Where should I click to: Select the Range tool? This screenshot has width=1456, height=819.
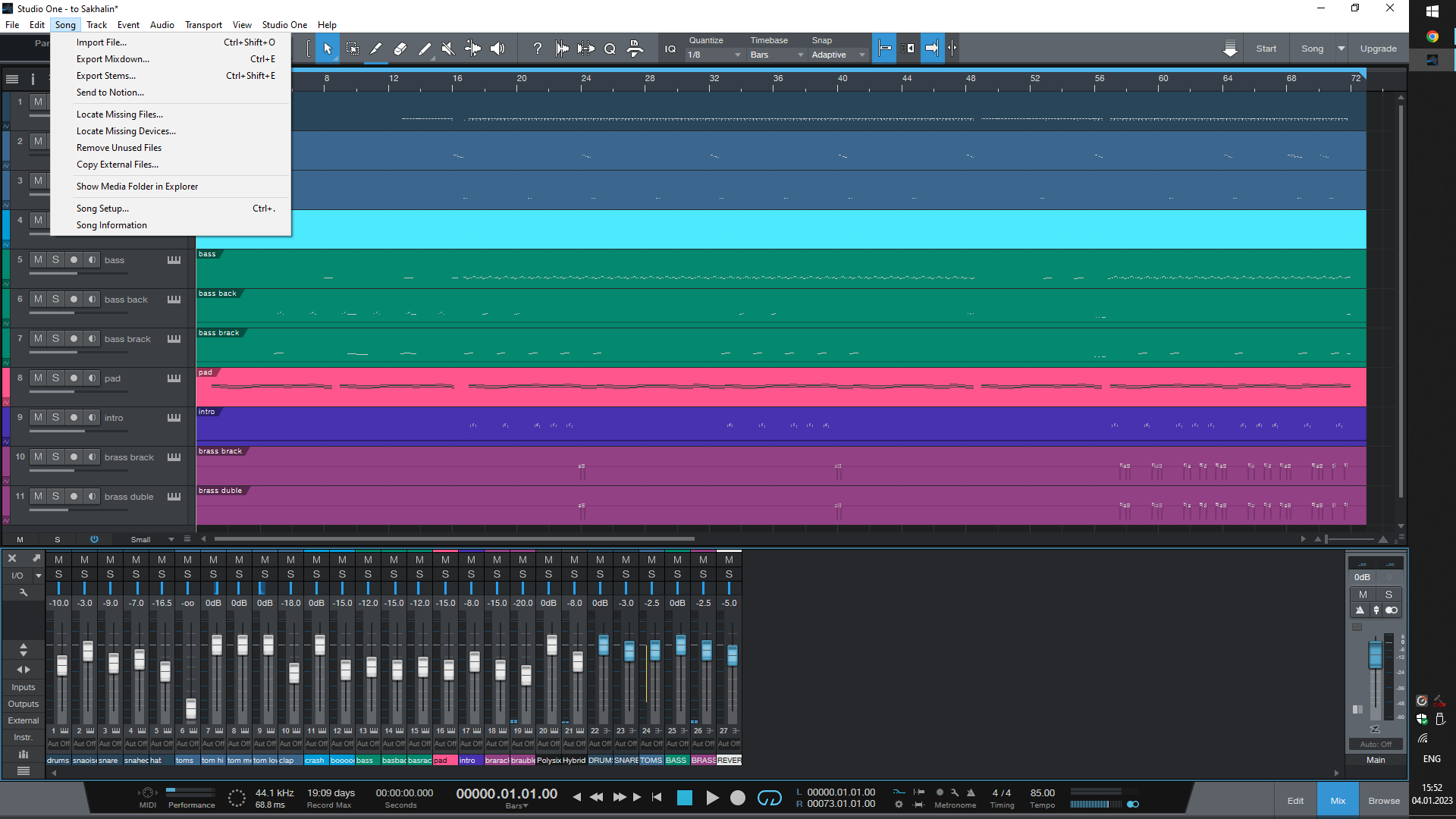(x=353, y=49)
